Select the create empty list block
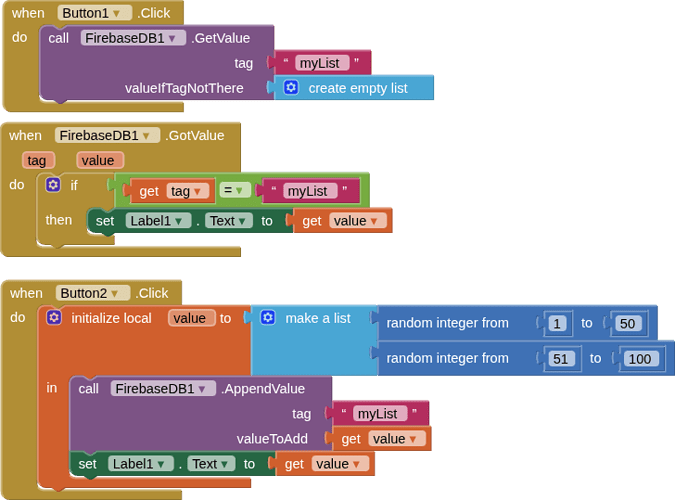 point(353,88)
